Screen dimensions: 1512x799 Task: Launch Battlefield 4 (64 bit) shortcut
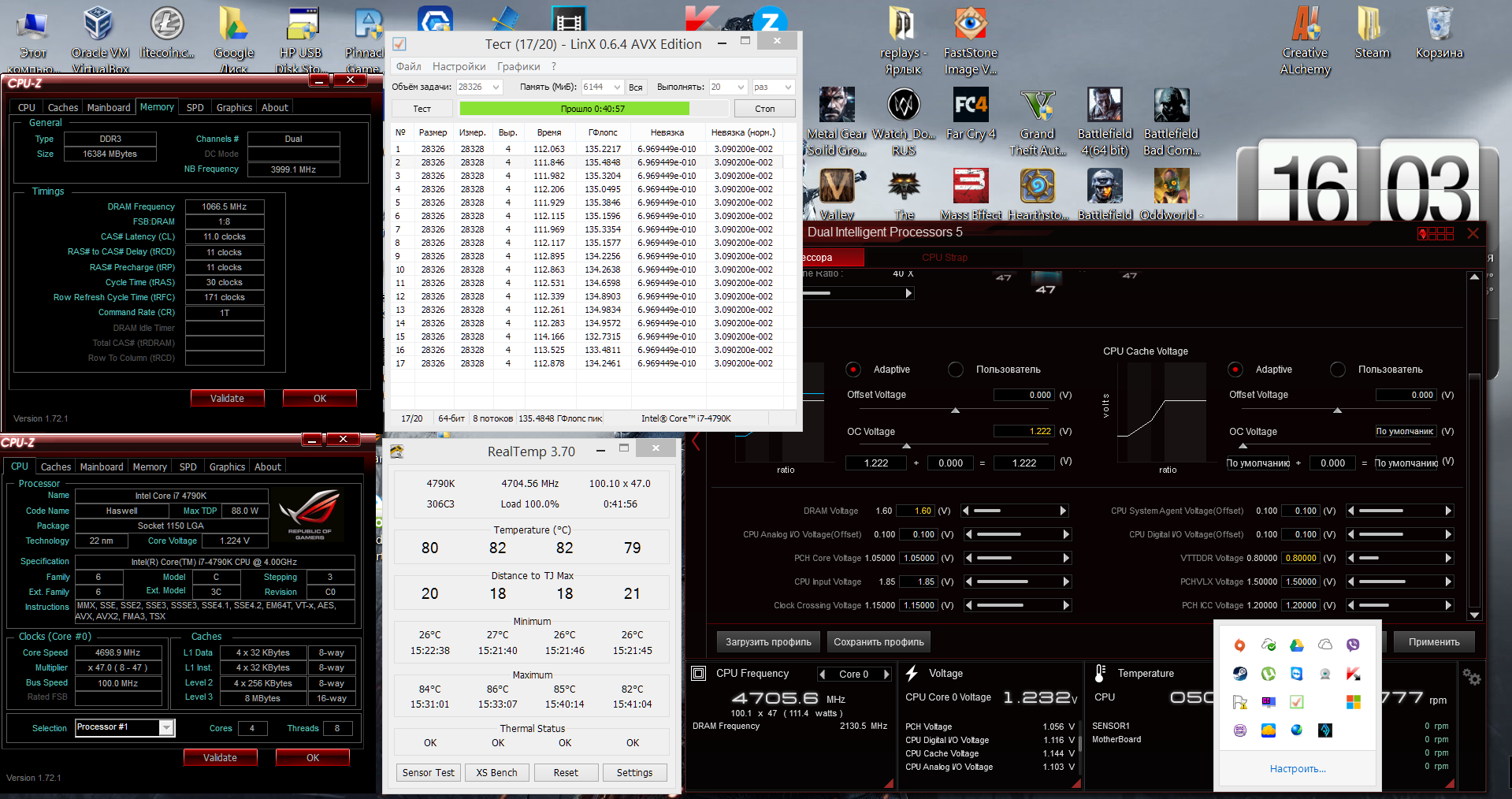click(1105, 122)
